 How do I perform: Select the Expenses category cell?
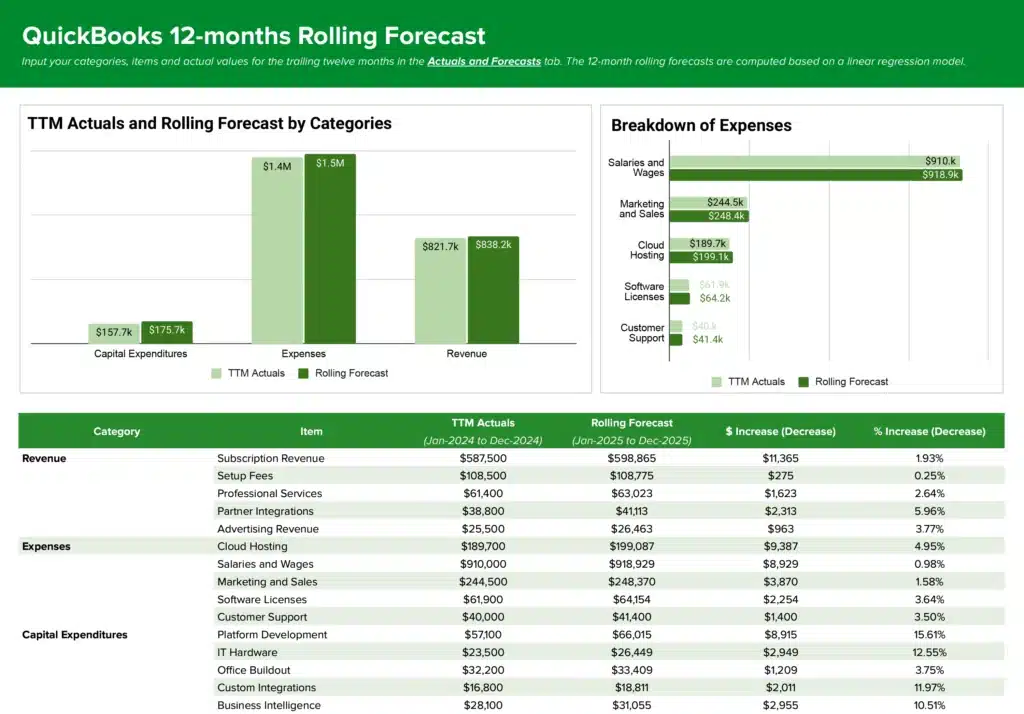coord(46,547)
